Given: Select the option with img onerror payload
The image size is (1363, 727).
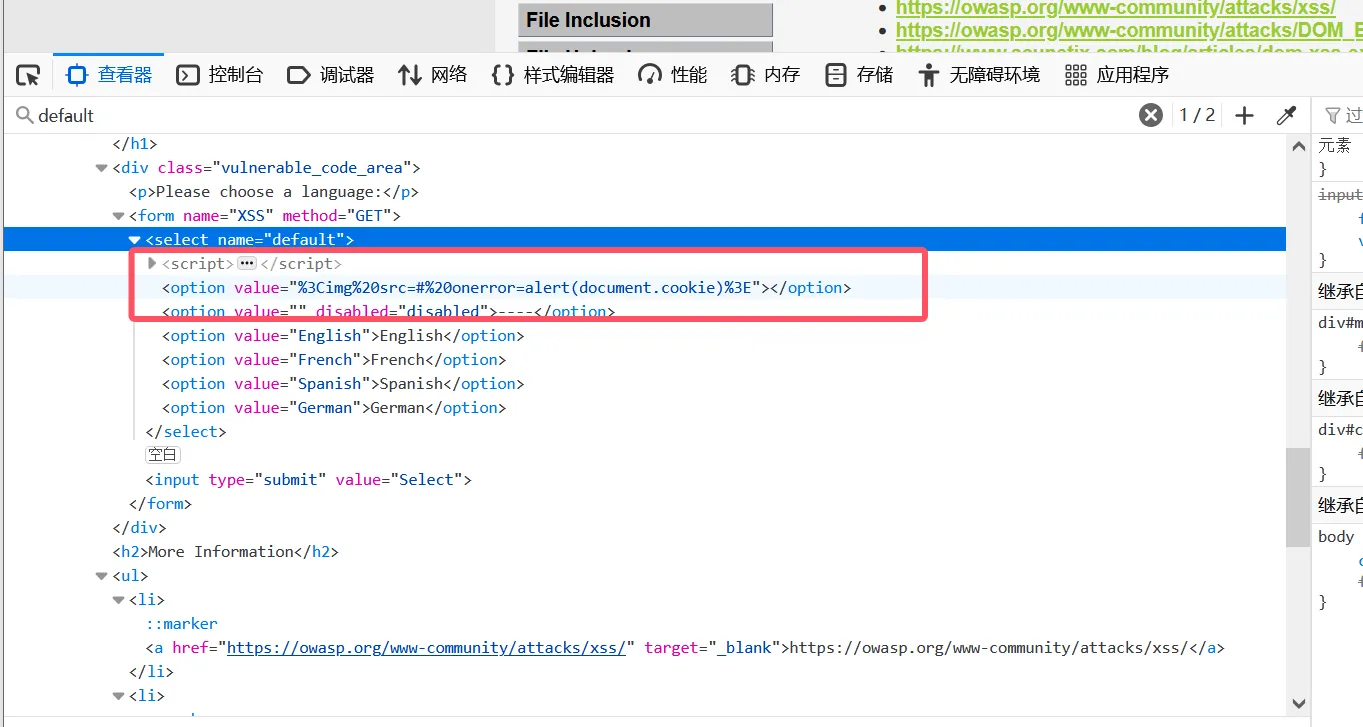Looking at the screenshot, I should click(645, 288).
